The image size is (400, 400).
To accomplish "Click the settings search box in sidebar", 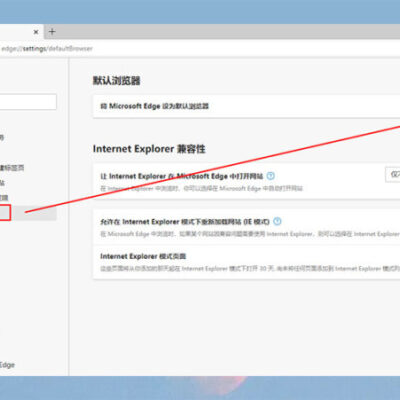I will pos(28,102).
